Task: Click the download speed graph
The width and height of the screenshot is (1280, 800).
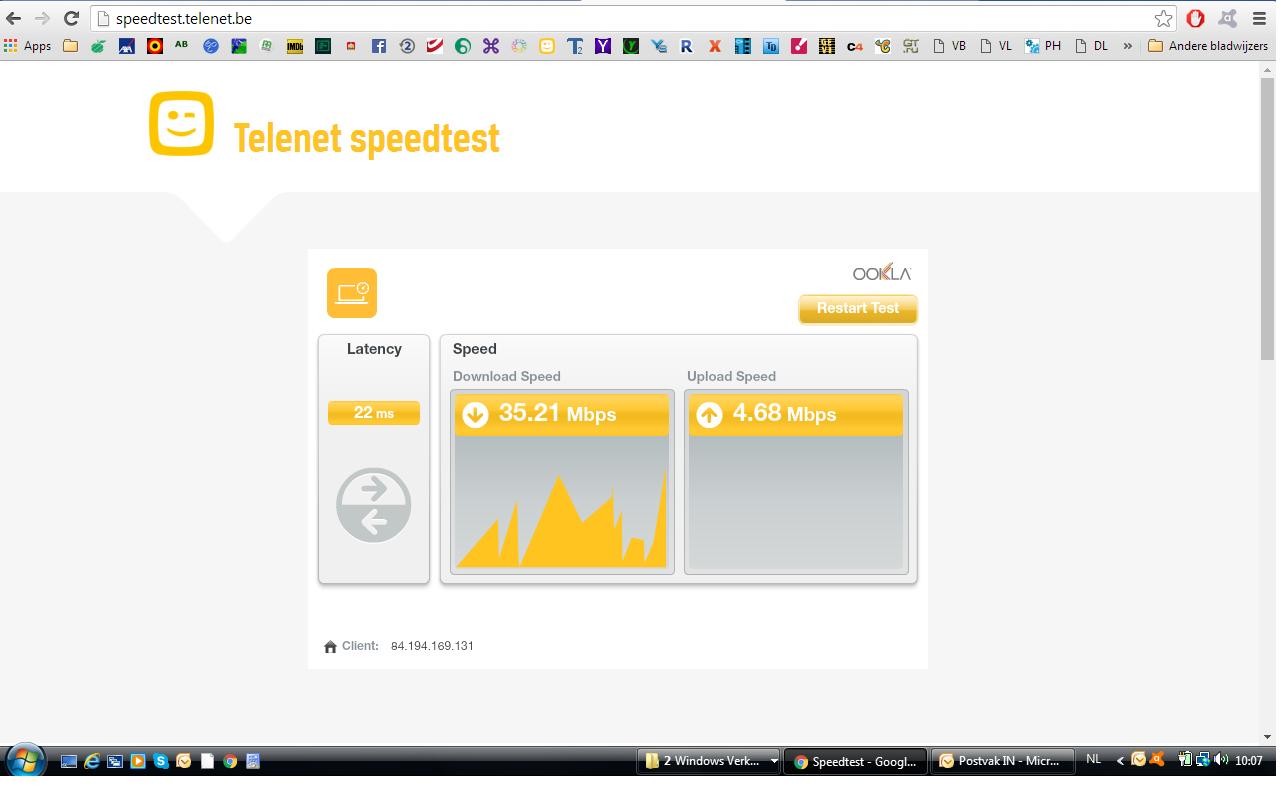Action: pyautogui.click(x=562, y=503)
